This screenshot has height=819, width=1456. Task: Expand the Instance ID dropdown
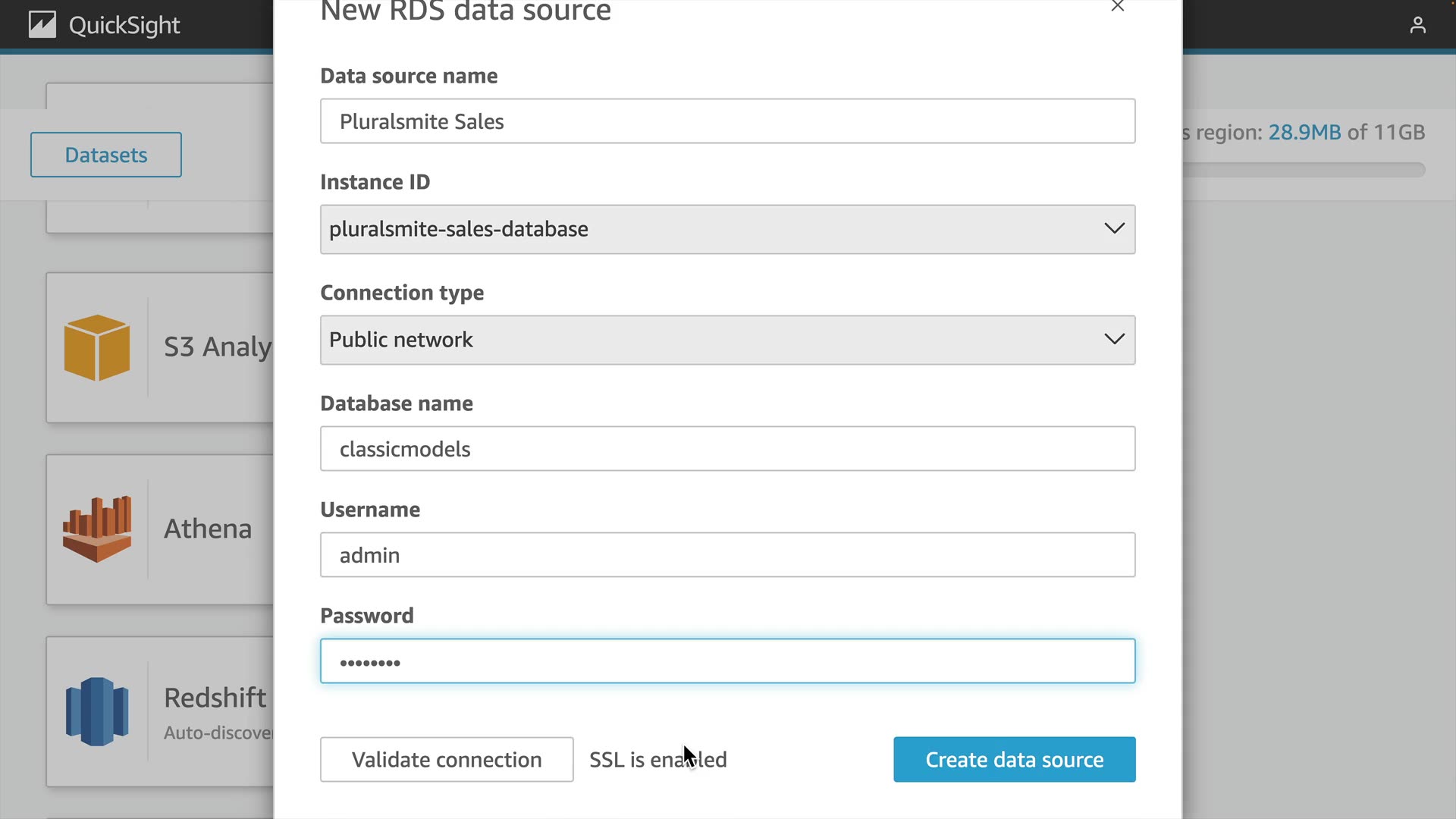coord(726,229)
